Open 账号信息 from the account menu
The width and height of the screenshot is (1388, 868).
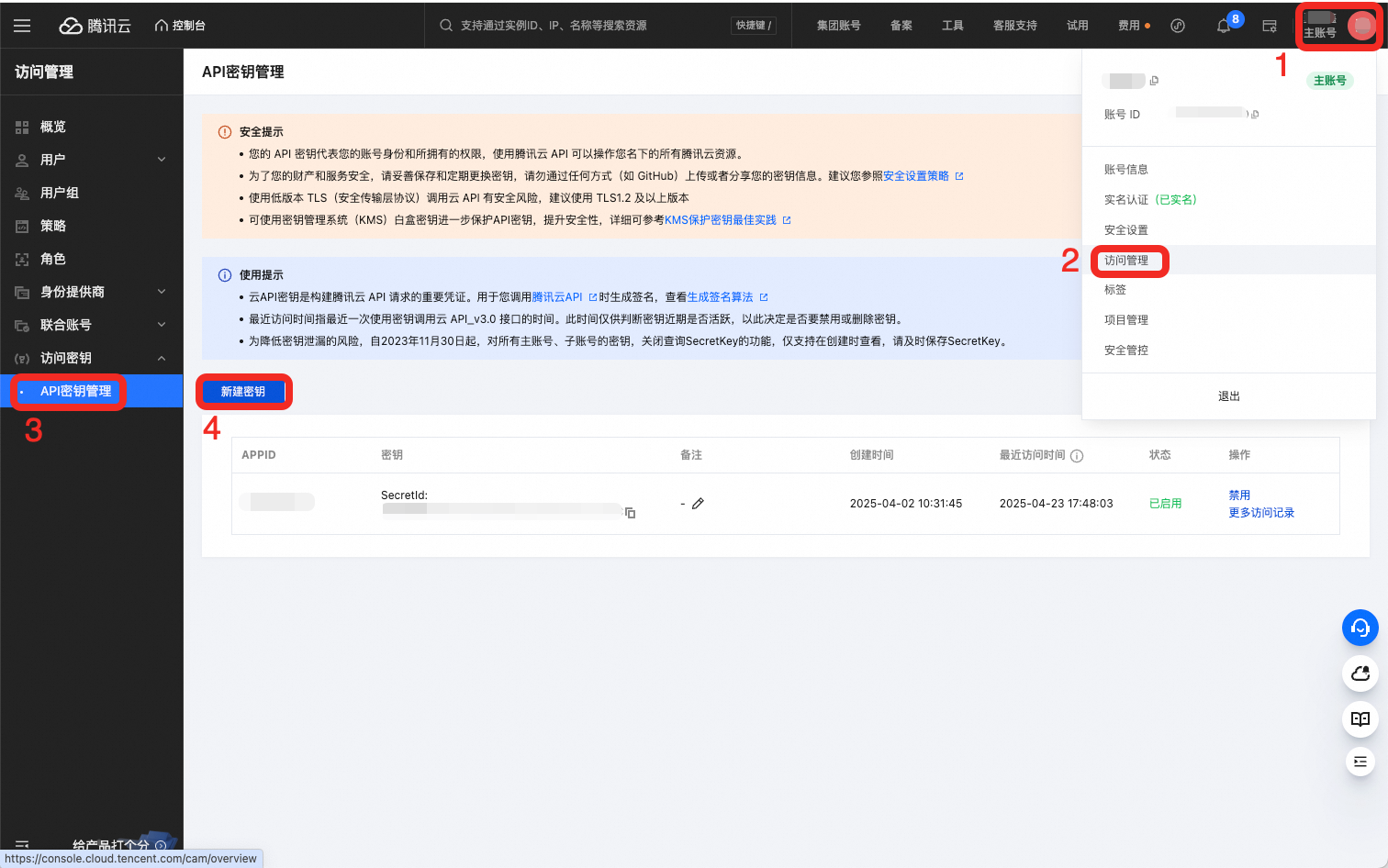pos(1126,170)
